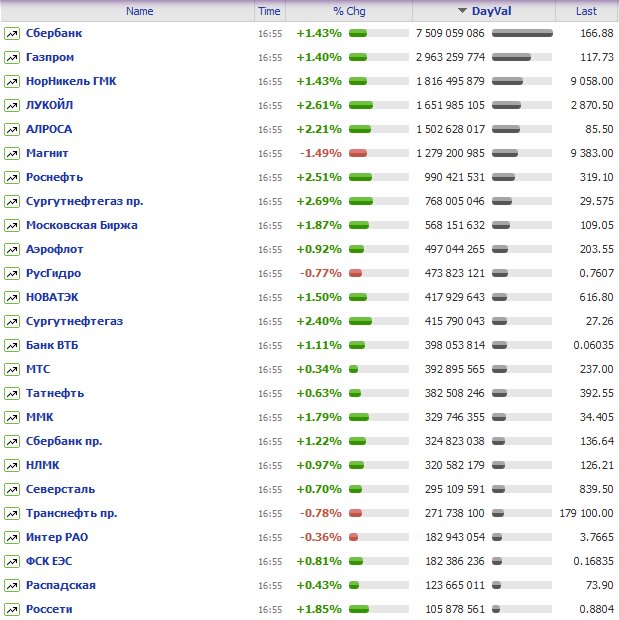Open the Роснефть stock link
Viewport: 619px width, 620px height.
pyautogui.click(x=55, y=177)
